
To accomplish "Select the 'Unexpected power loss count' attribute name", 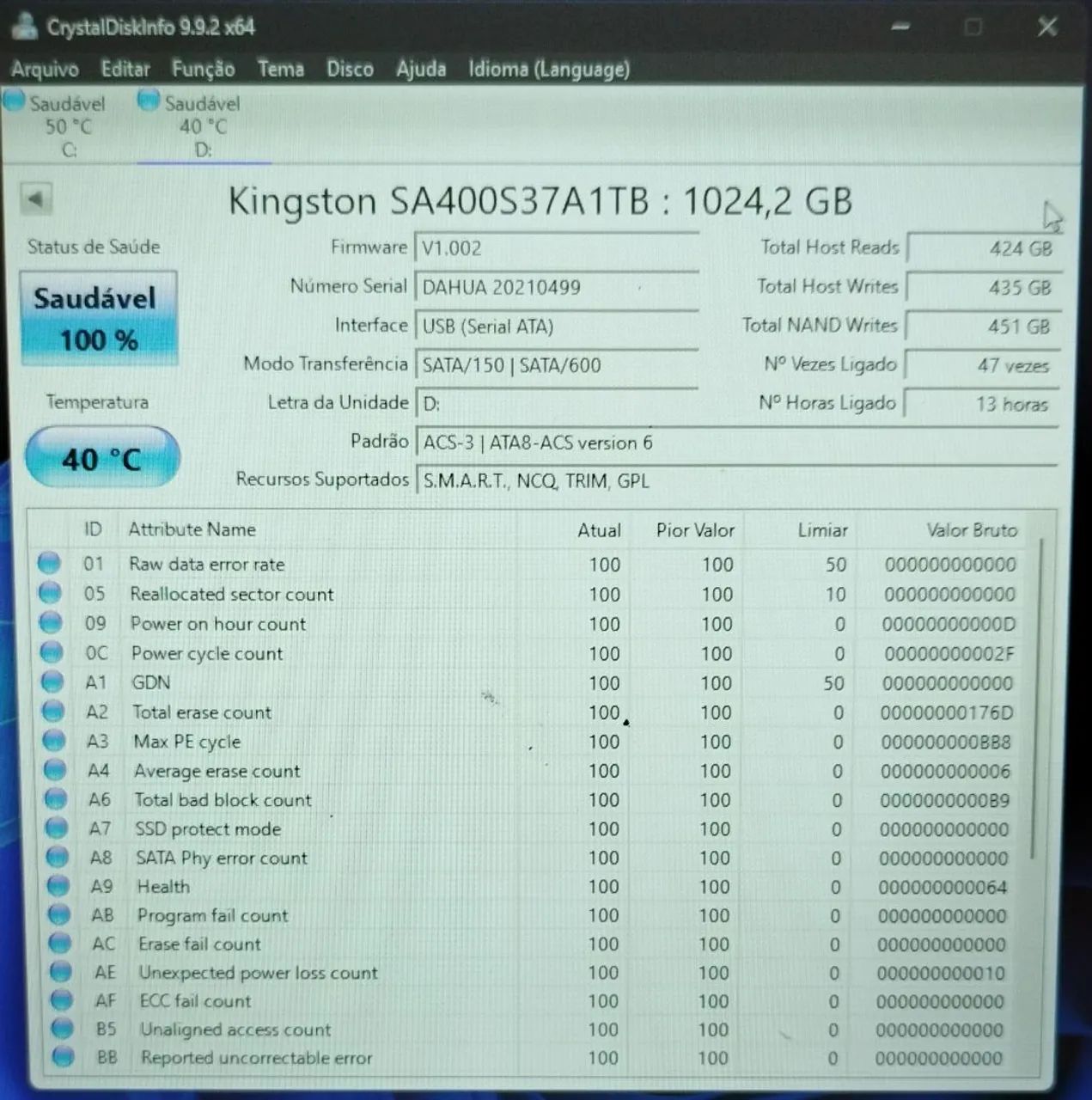I will point(259,973).
